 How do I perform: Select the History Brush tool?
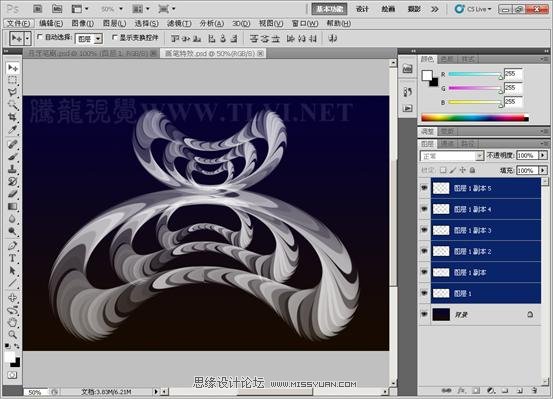tap(13, 181)
